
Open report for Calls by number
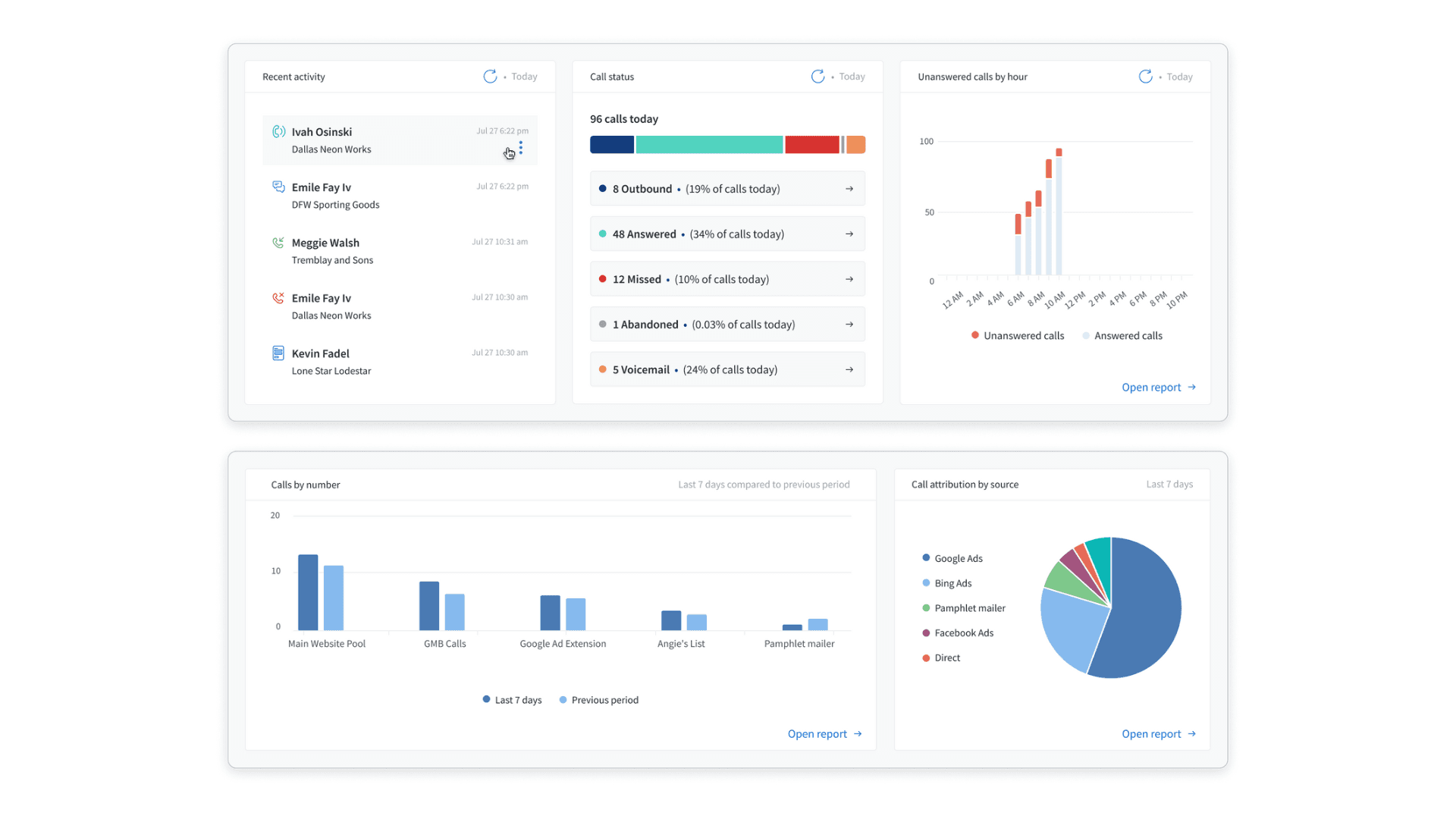pos(824,734)
